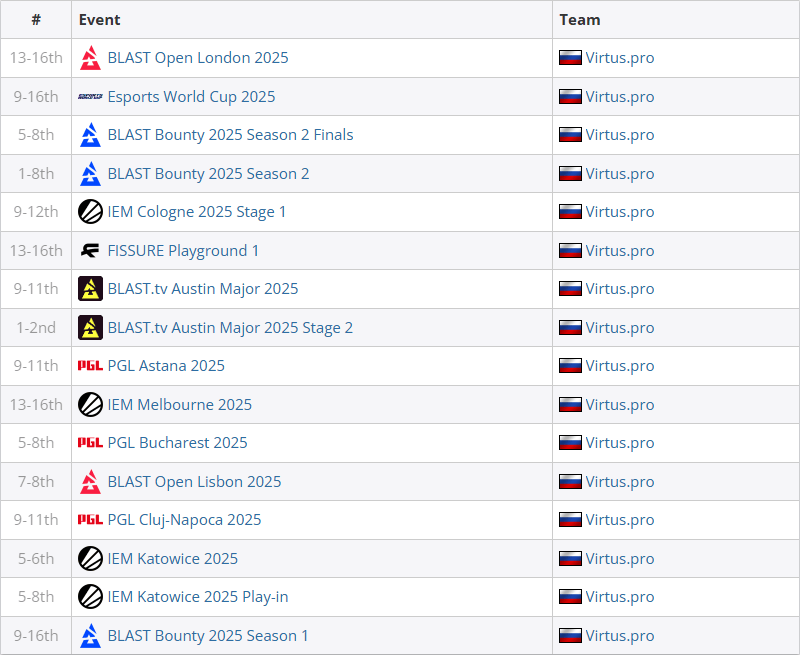
Task: Click the PGL logo beside Astana 2025
Action: pyautogui.click(x=90, y=366)
